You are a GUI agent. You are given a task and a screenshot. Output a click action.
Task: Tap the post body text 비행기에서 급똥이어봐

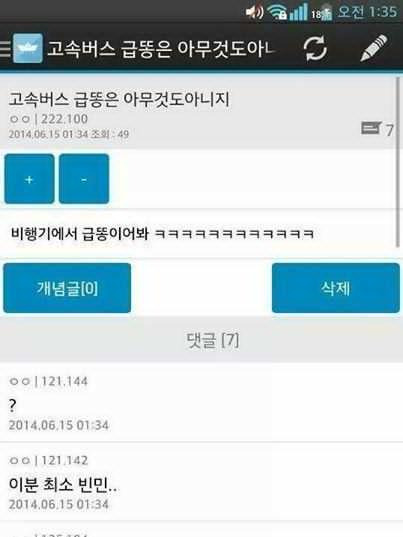tap(162, 234)
